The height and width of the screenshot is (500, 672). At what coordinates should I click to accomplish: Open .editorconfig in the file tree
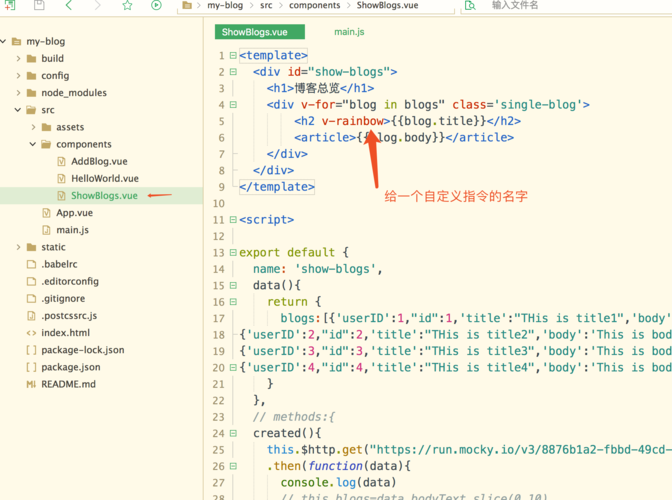(x=70, y=281)
